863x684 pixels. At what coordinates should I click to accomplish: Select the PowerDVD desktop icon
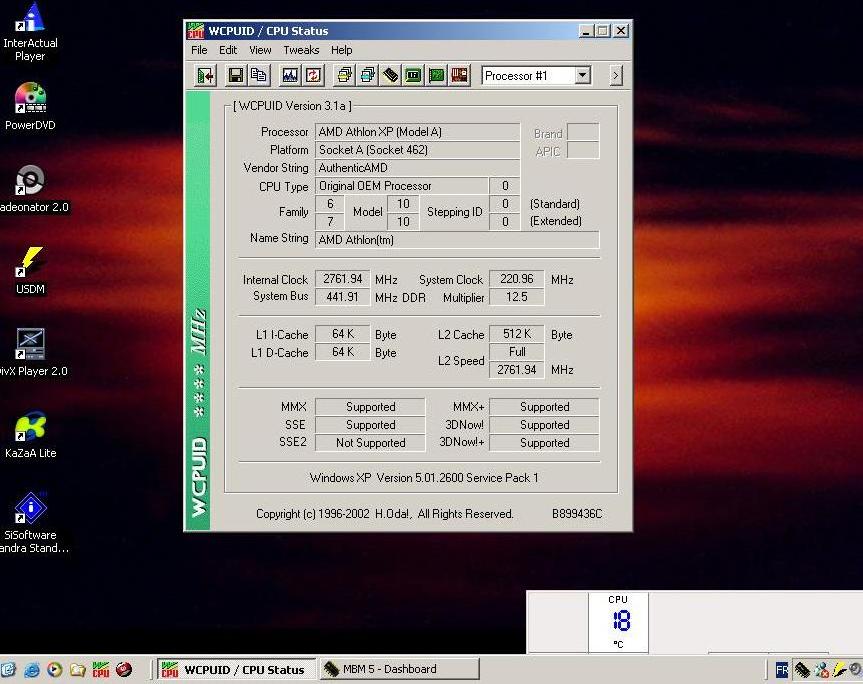30,107
